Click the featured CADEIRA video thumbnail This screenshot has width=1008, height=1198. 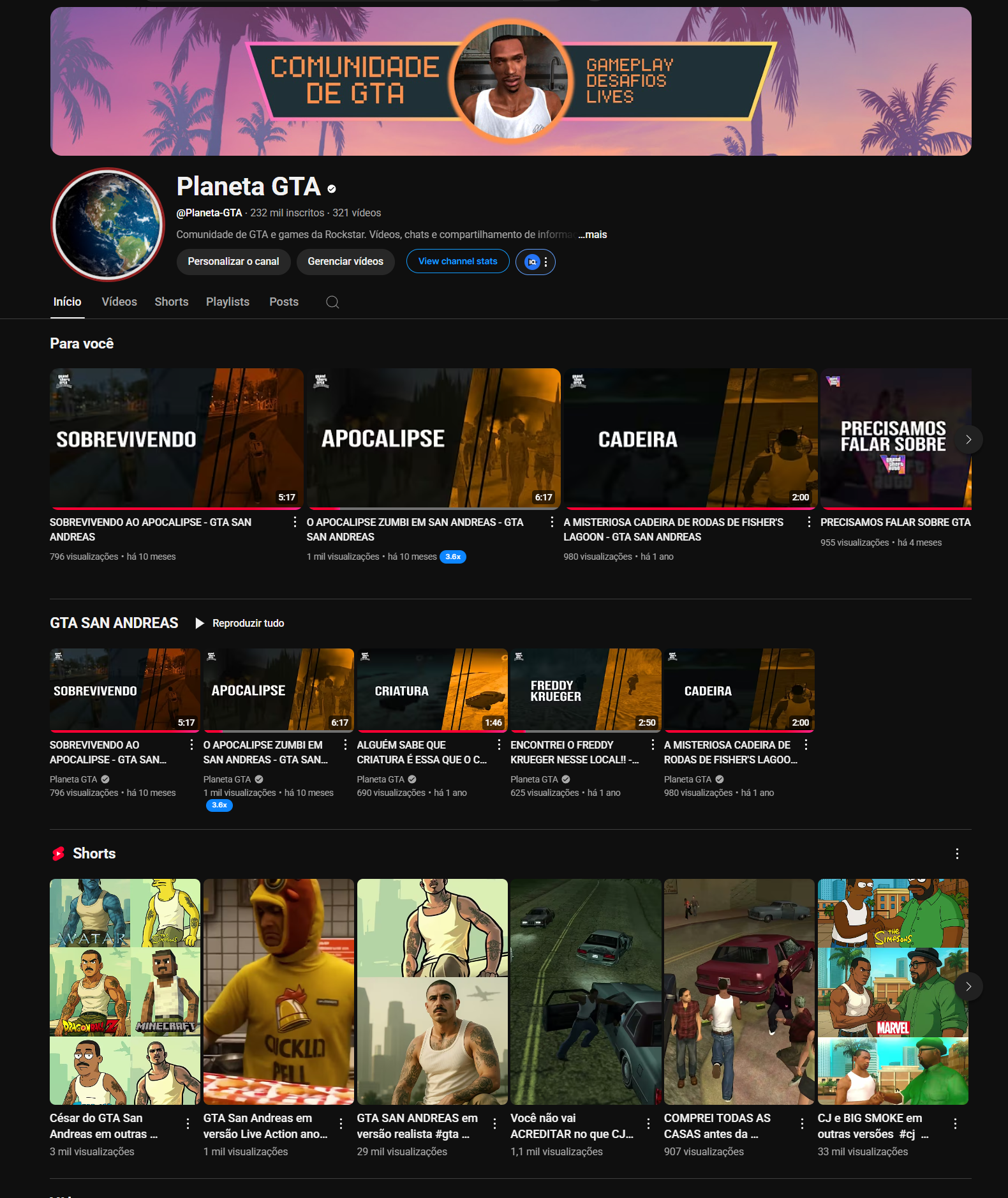click(690, 438)
